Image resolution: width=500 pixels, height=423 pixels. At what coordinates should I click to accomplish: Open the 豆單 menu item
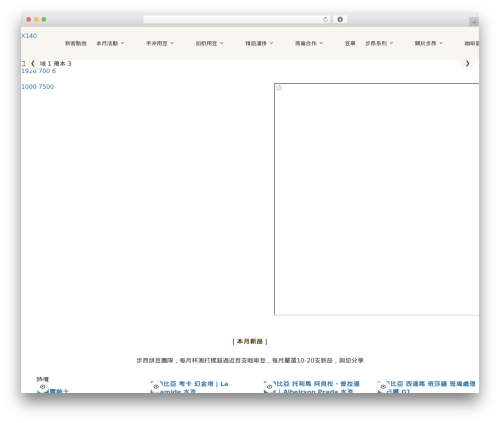350,43
